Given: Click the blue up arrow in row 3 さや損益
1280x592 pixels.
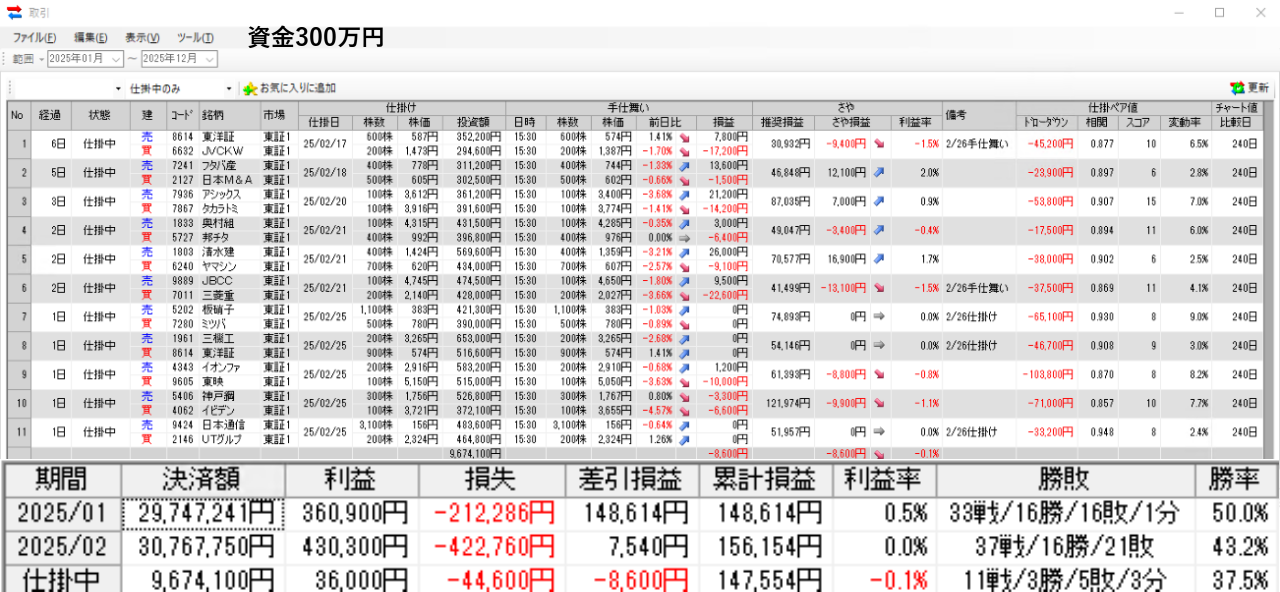Looking at the screenshot, I should [878, 201].
